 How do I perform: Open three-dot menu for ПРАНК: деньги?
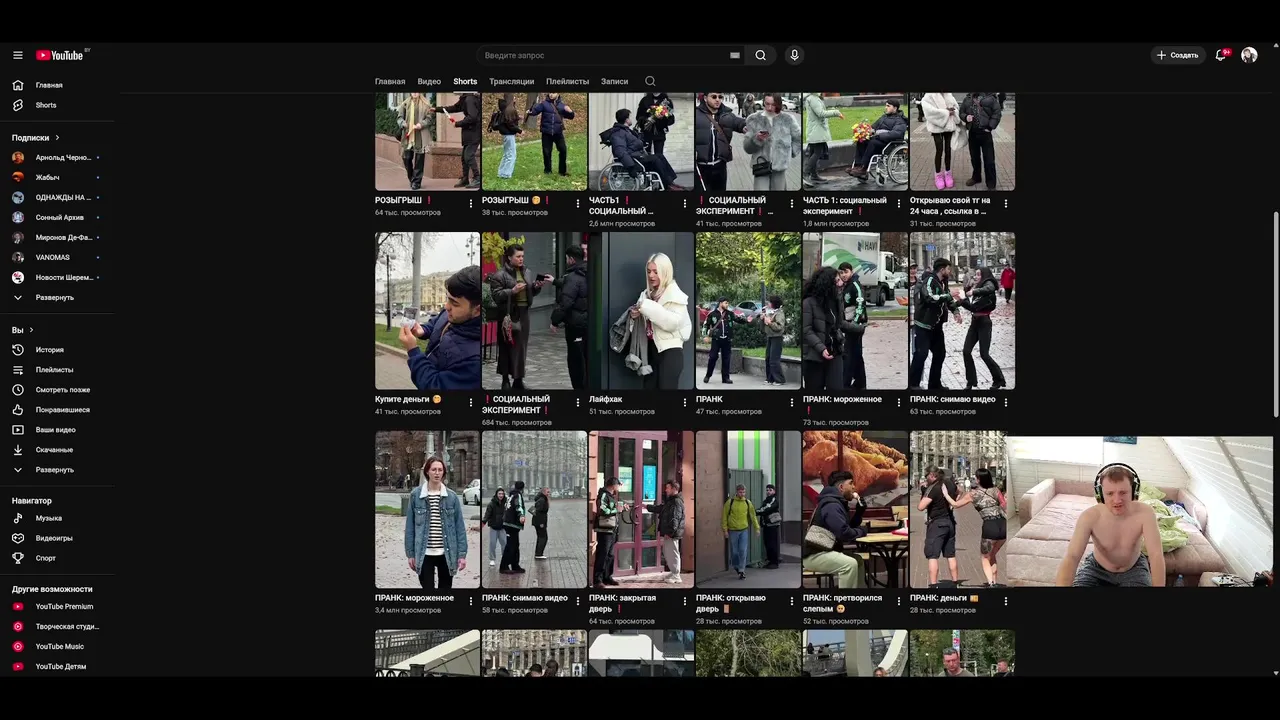tap(1006, 601)
